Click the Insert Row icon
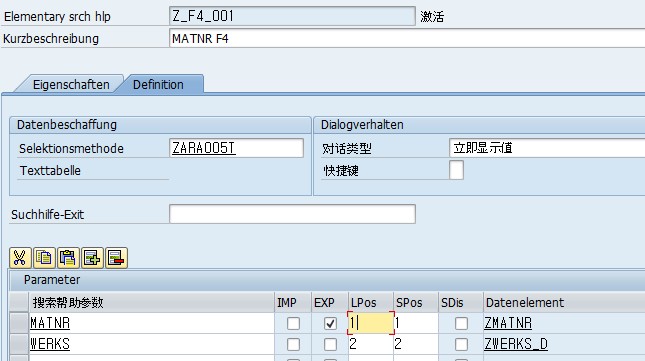Screen dimensions: 645x361 (x=92, y=258)
